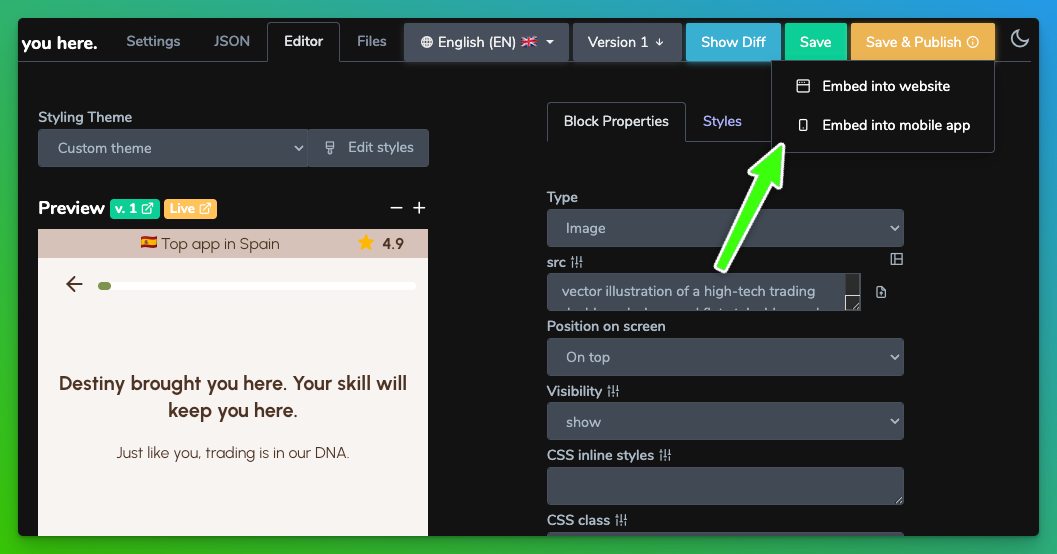1057x554 pixels.
Task: Click the sliders icon next to CSS inline styles
Action: (x=665, y=455)
